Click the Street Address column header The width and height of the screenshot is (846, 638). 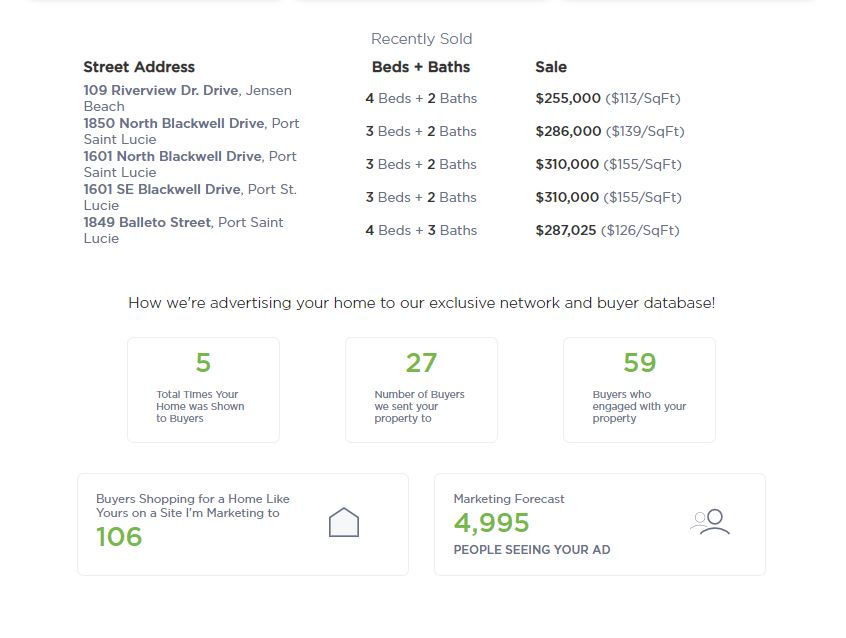coord(139,67)
